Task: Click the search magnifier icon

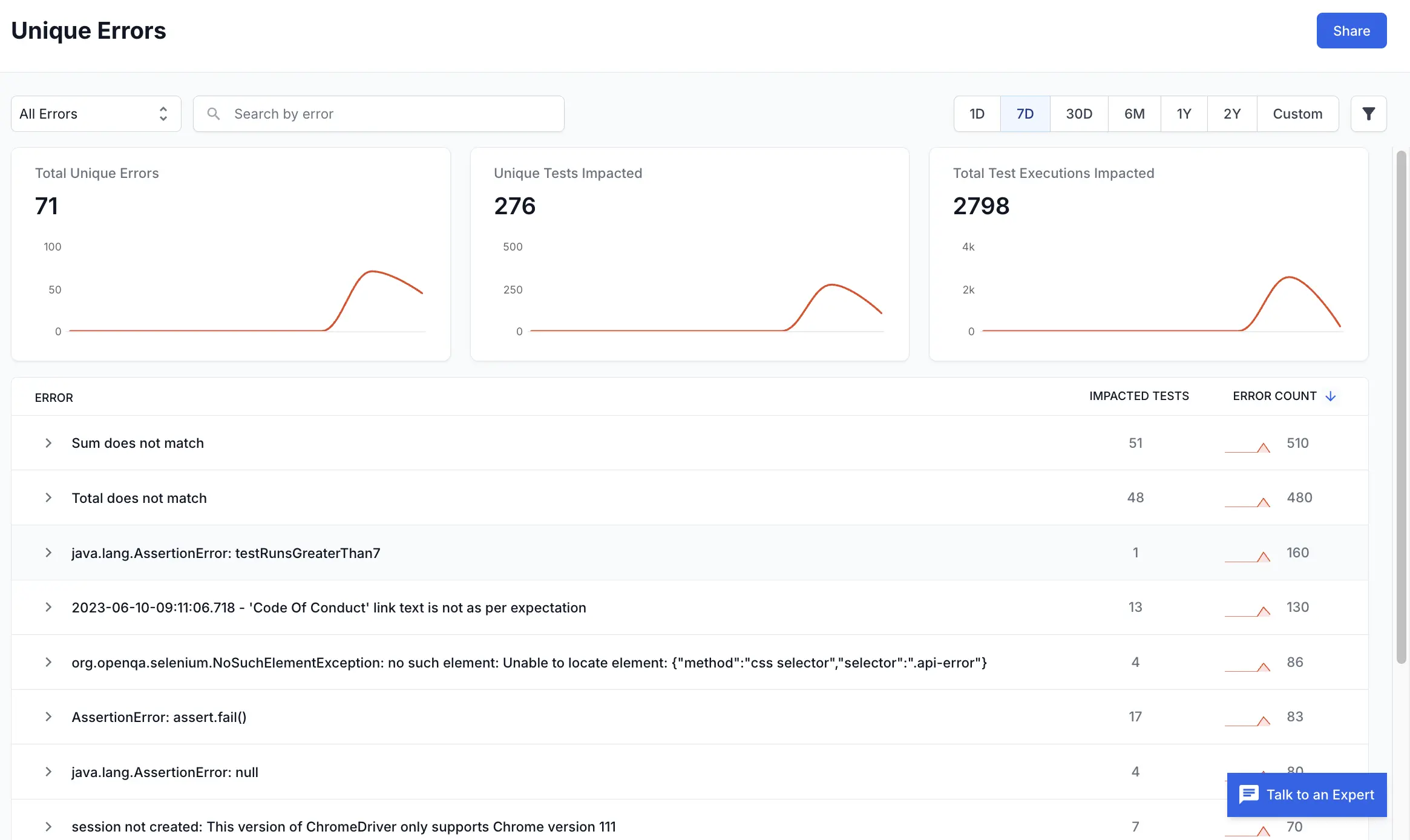Action: coord(213,114)
